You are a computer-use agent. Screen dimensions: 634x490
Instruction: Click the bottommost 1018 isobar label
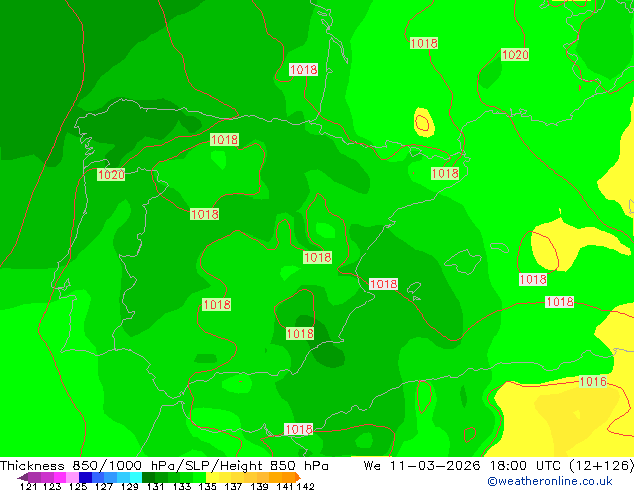(299, 429)
